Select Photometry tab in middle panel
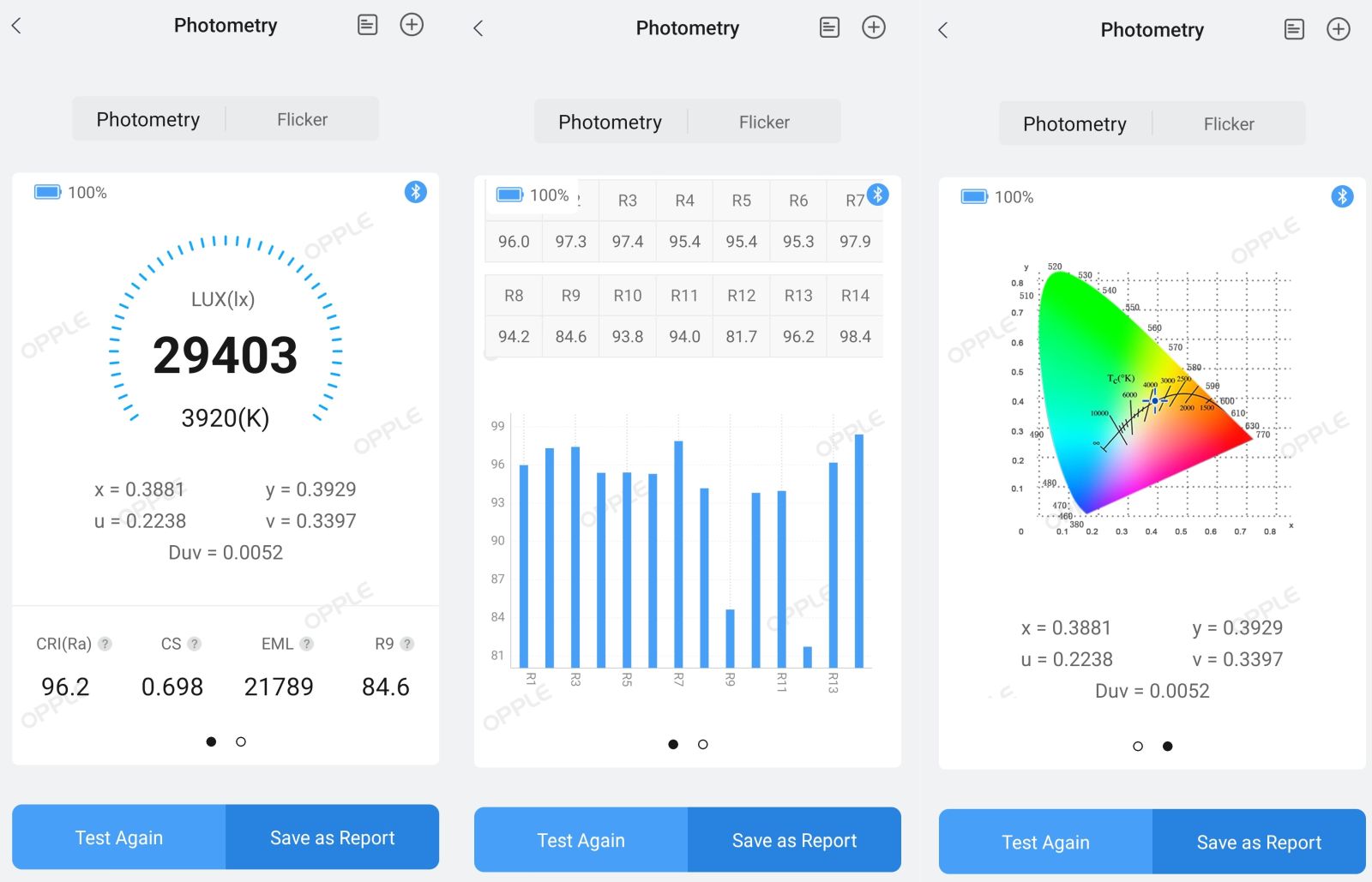Viewport: 1372px width, 882px height. (x=611, y=122)
